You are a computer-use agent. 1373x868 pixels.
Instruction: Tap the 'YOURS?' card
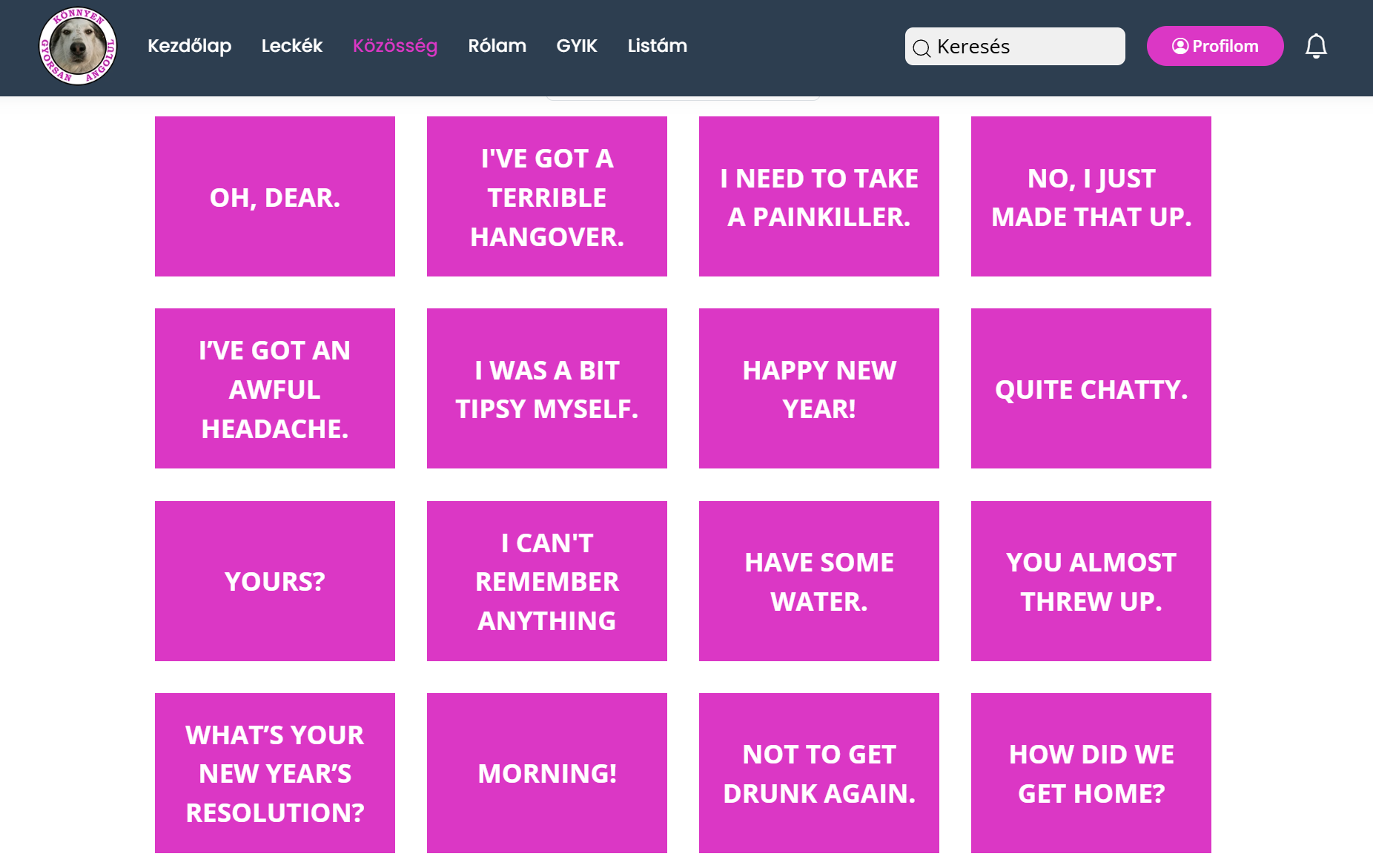275,581
